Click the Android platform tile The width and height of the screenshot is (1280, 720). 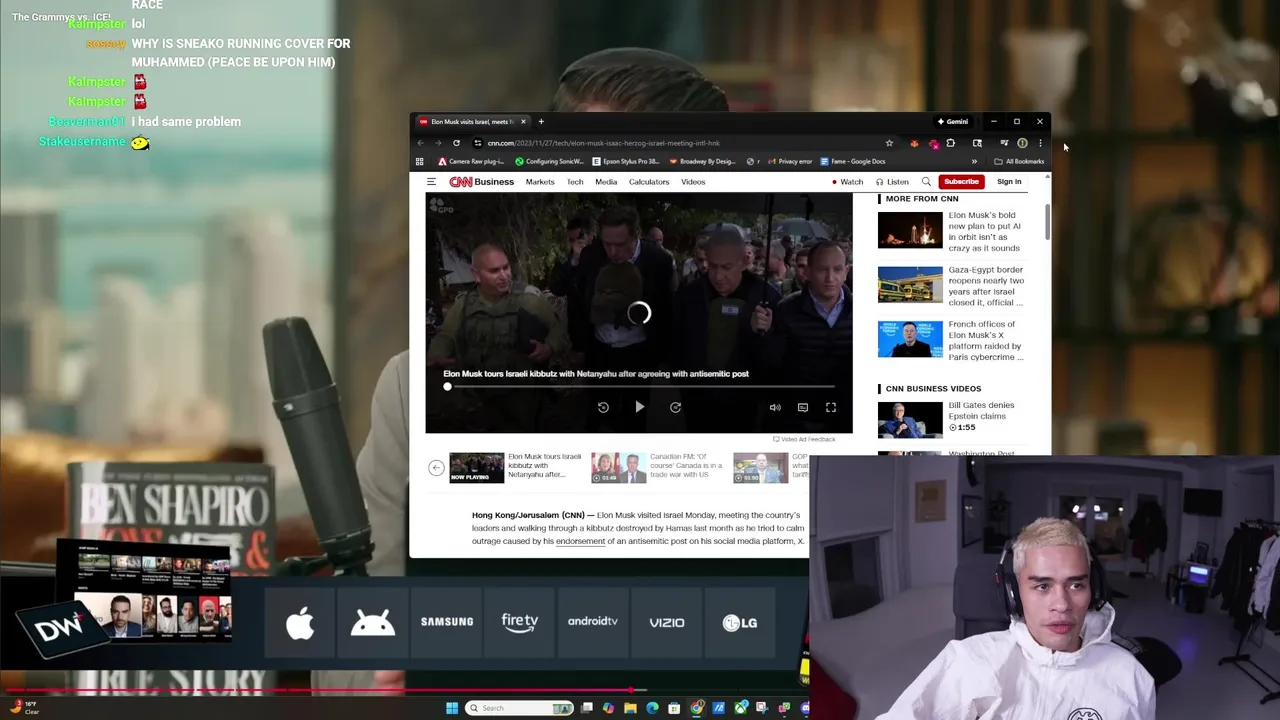tap(373, 622)
